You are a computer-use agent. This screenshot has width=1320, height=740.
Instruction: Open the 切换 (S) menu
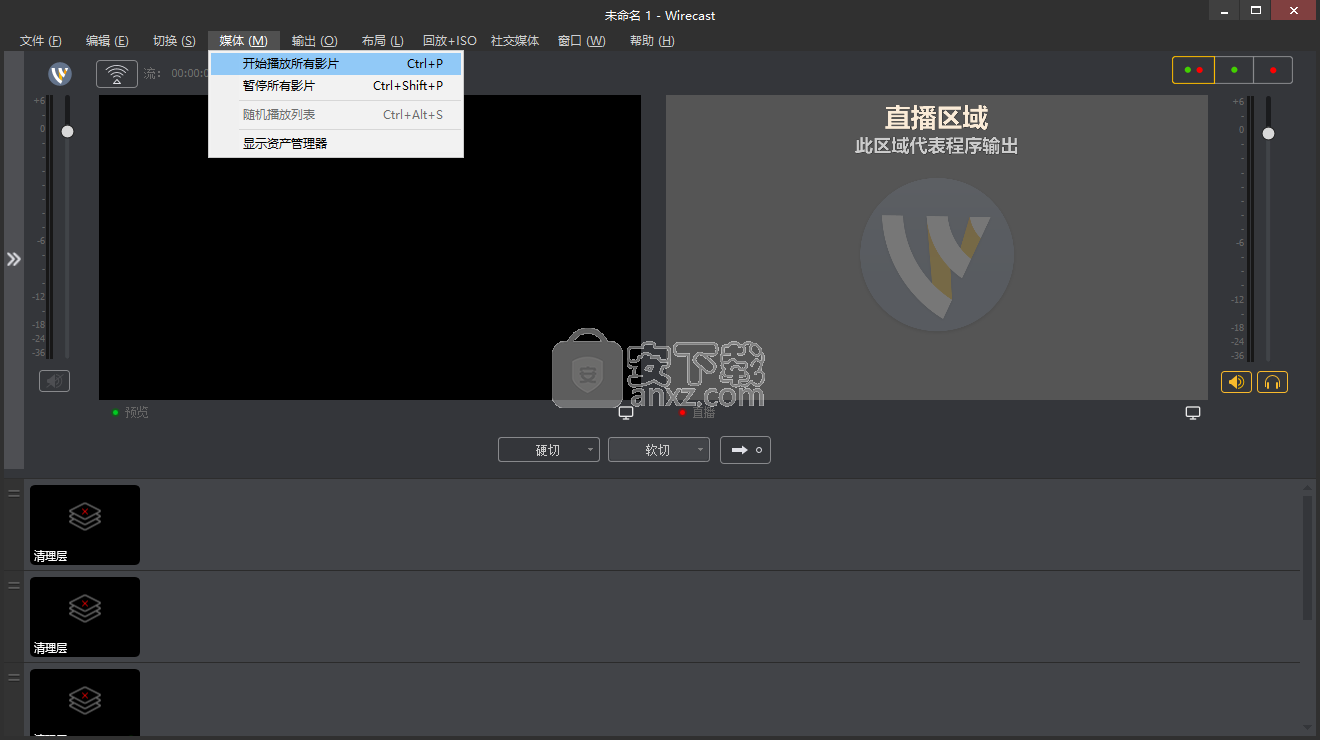[174, 41]
